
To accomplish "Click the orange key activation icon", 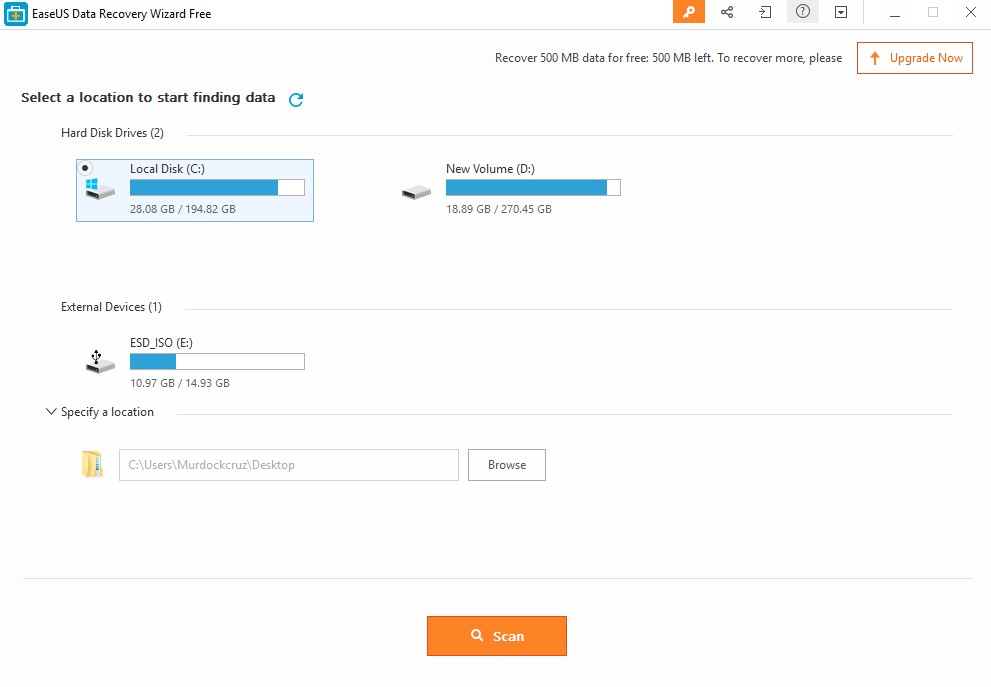I will [x=688, y=12].
